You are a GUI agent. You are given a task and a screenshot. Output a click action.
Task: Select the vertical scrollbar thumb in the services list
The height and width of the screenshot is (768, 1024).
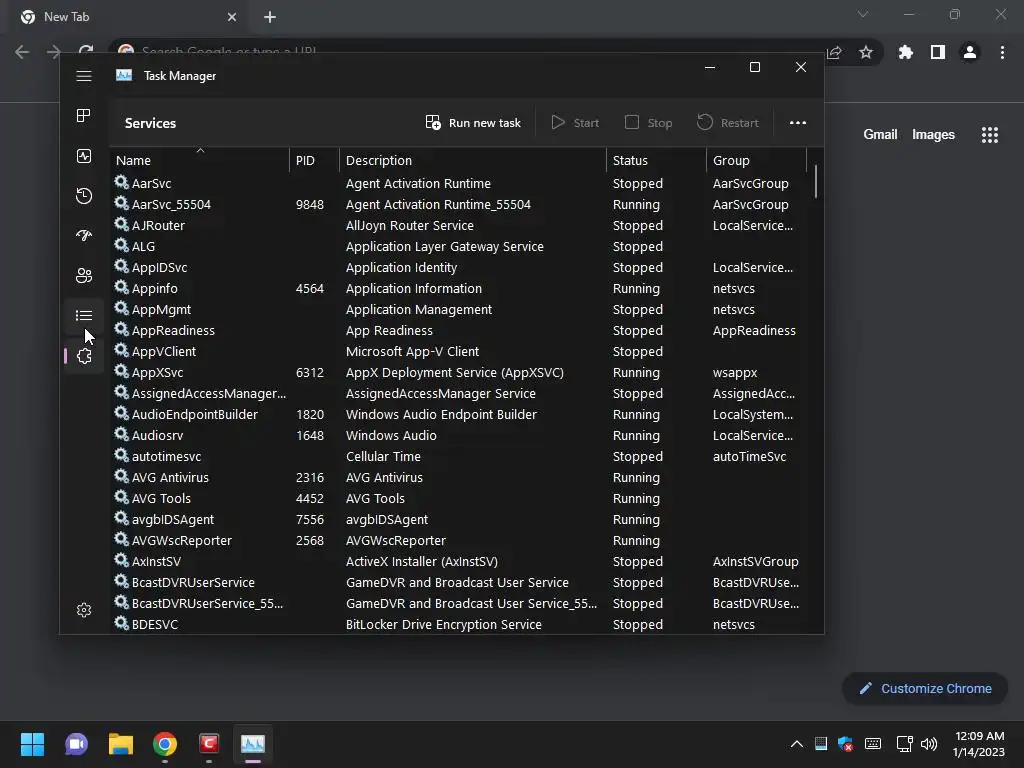tap(816, 181)
